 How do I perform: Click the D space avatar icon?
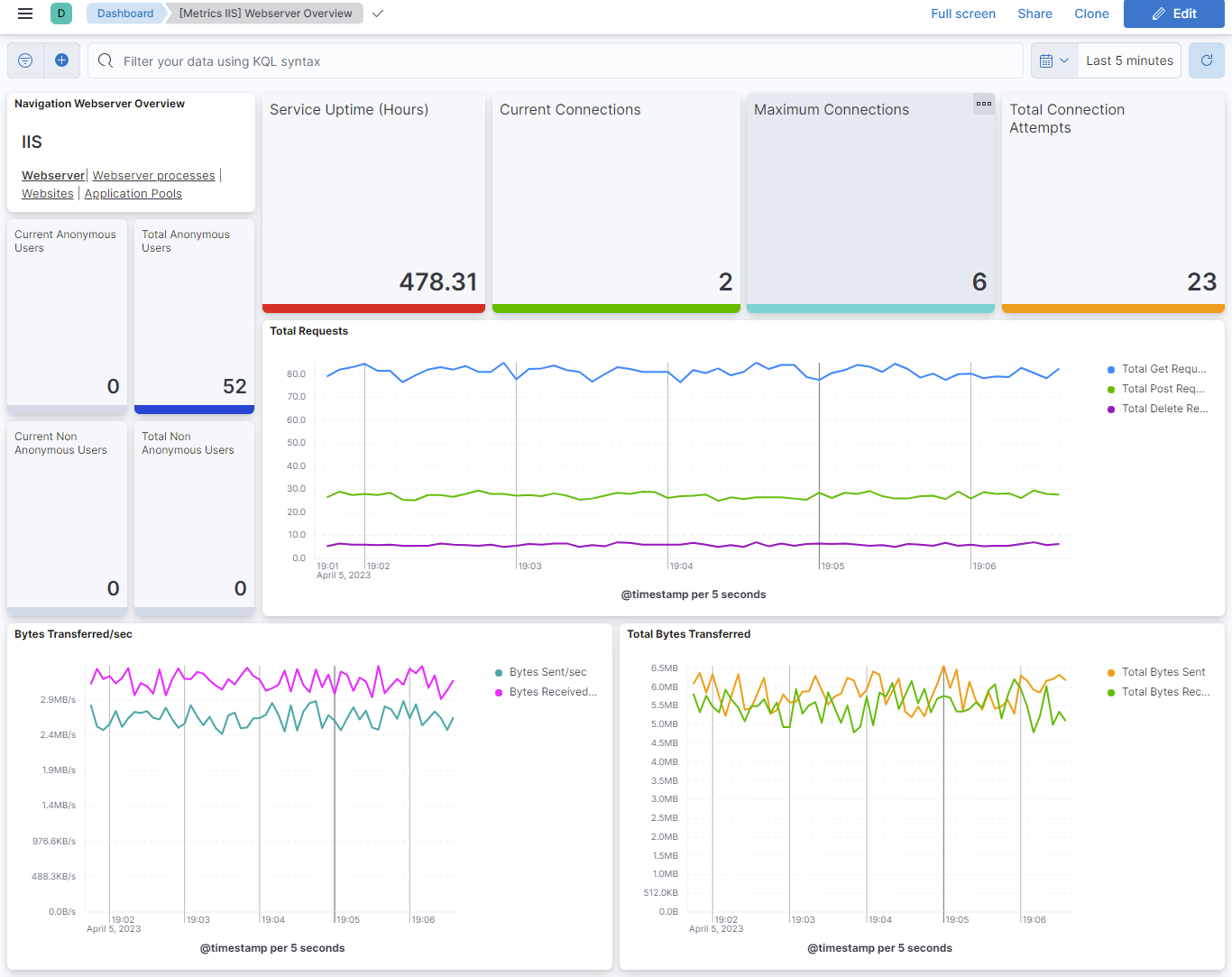click(x=60, y=14)
